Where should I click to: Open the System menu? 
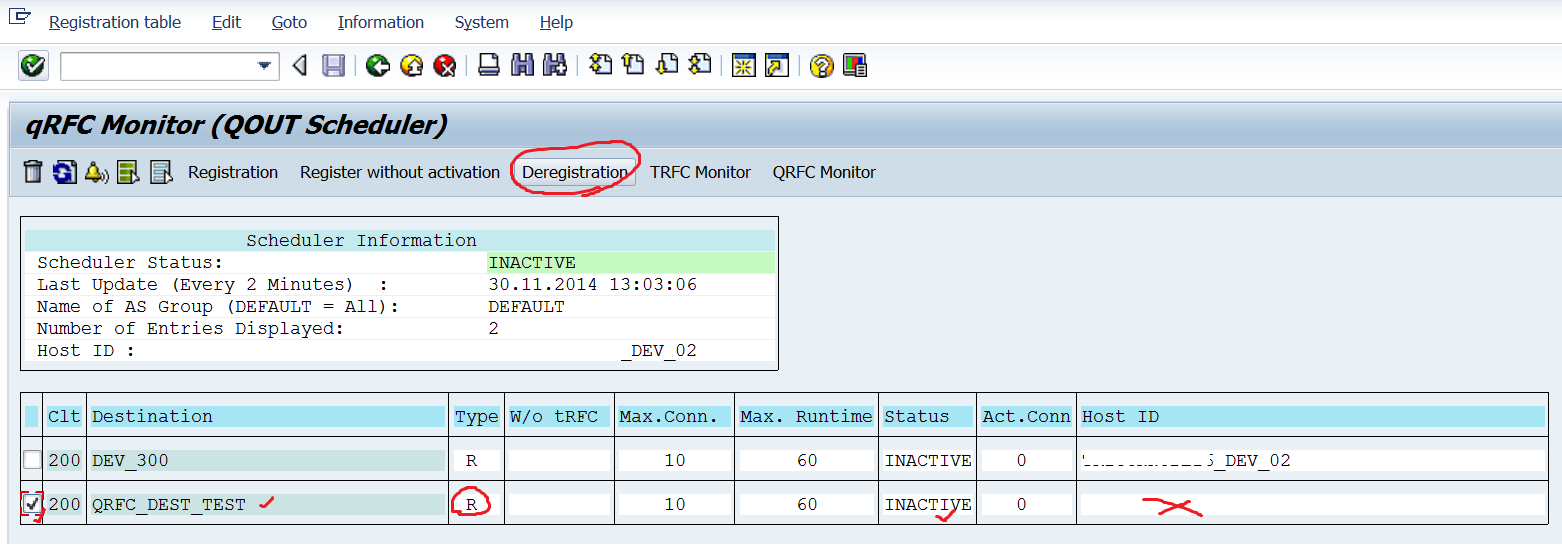coord(481,22)
